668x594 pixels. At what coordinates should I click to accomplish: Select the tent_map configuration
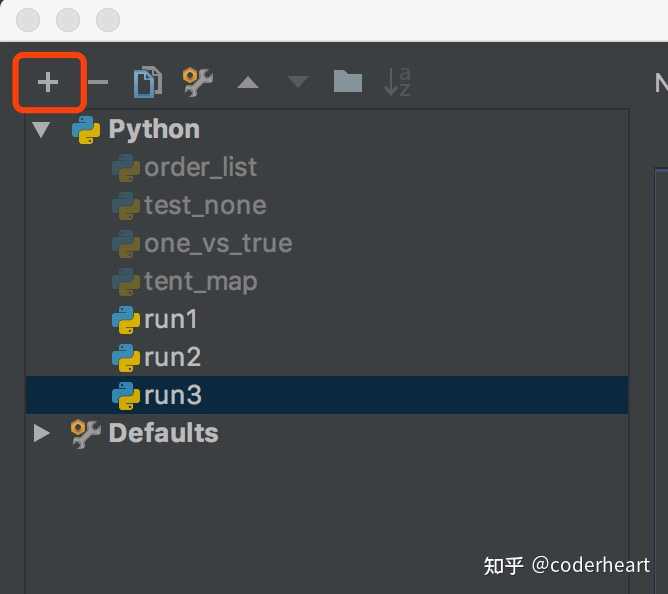pyautogui.click(x=200, y=281)
